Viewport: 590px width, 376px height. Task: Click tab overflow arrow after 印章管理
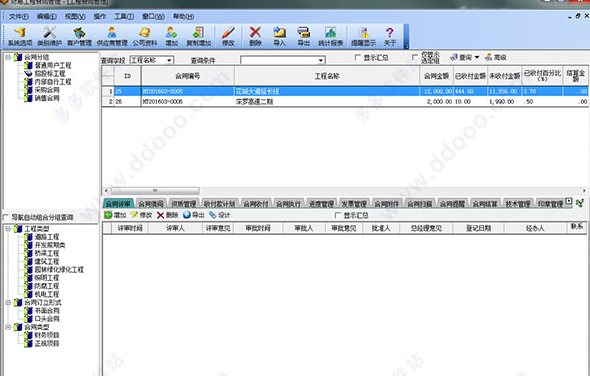(569, 201)
